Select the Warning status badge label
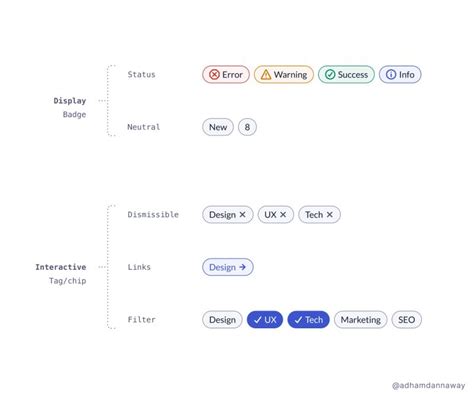Screen dimensions: 474x394 pyautogui.click(x=290, y=75)
